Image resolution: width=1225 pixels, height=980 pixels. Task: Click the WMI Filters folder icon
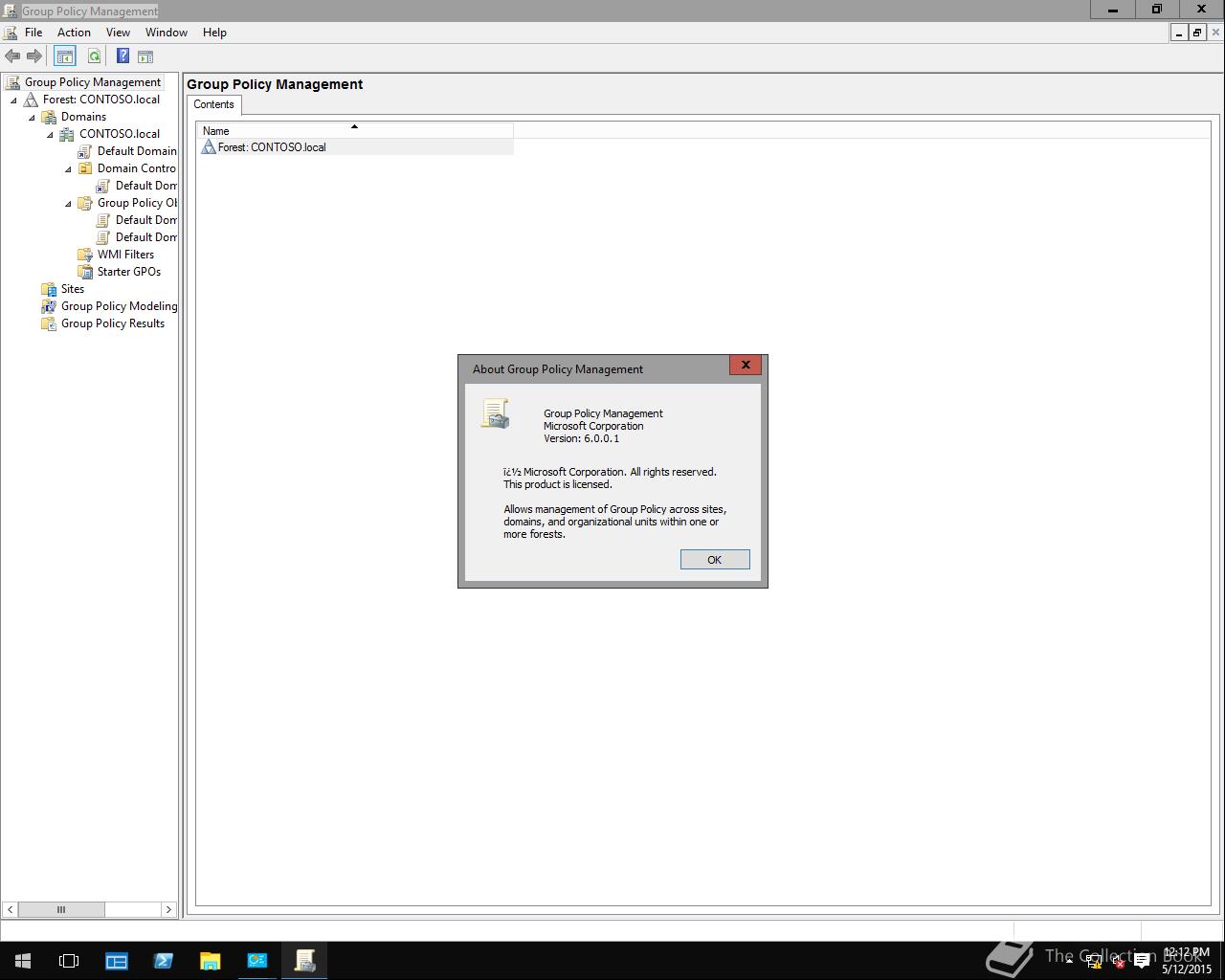click(85, 255)
